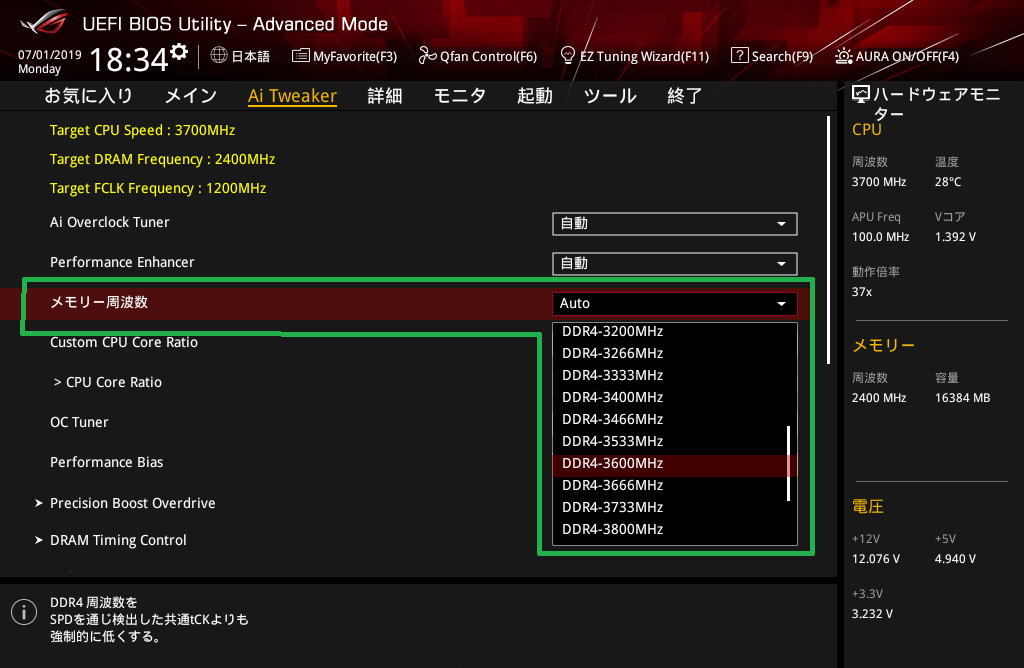Viewport: 1024px width, 668px height.
Task: Click the main settings page scrollbar
Action: 829,240
